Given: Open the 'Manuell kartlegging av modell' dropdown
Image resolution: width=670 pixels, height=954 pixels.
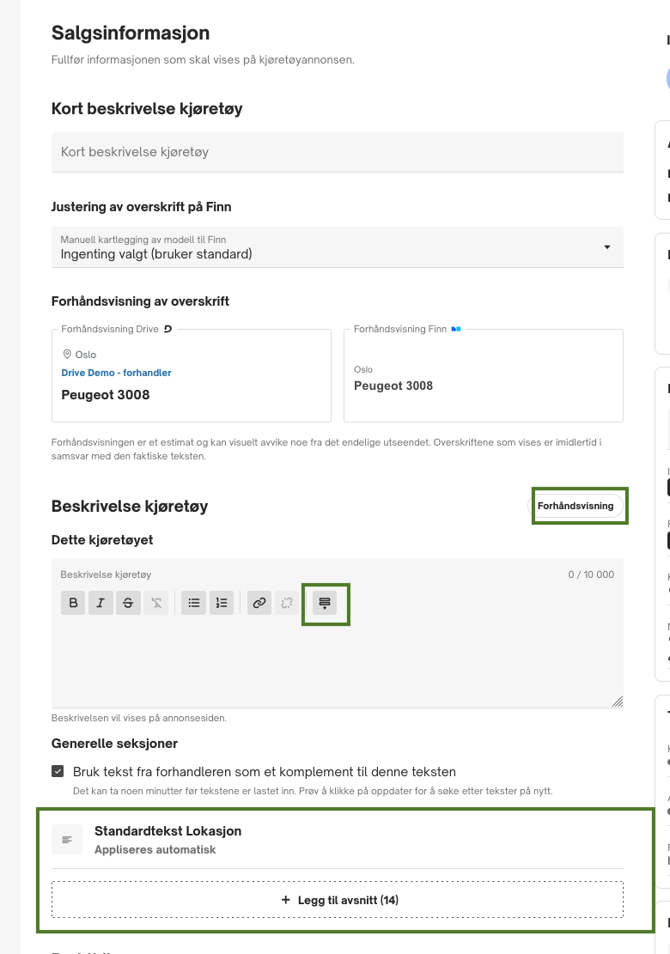Looking at the screenshot, I should point(335,247).
